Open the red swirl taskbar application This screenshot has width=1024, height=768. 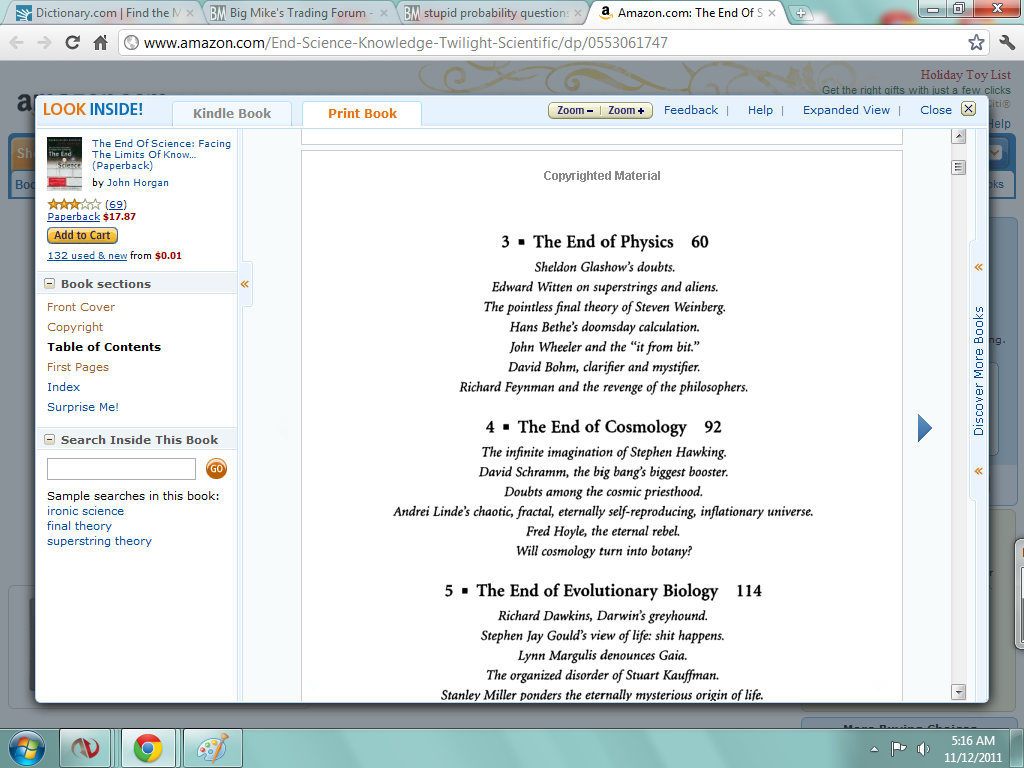coord(85,748)
